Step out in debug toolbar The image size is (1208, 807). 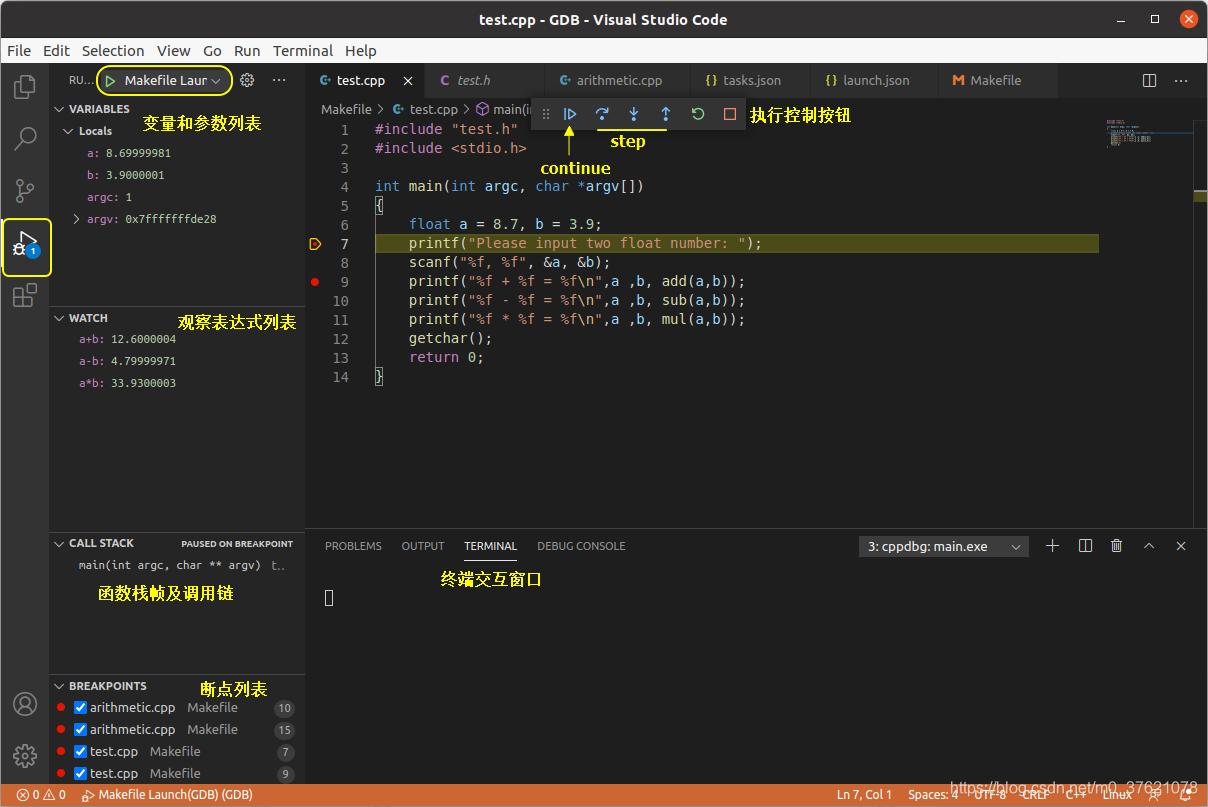(666, 114)
